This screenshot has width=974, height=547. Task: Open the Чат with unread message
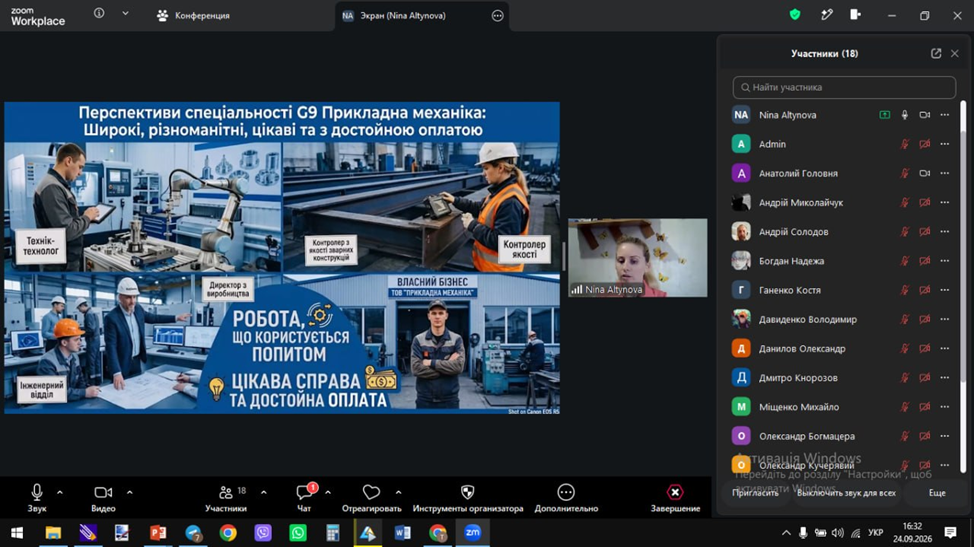[304, 498]
